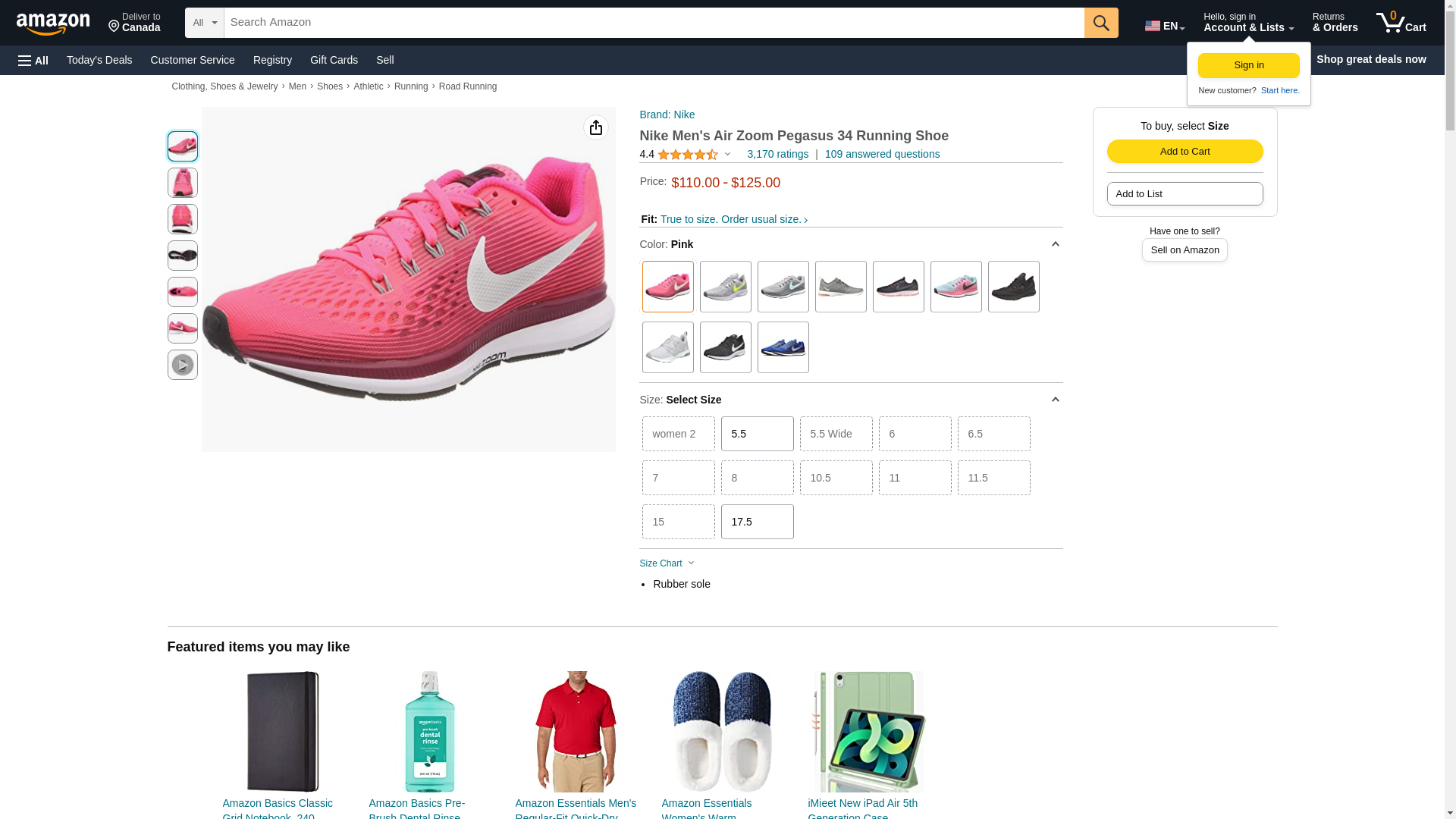This screenshot has width=1456, height=819.
Task: Click the yellow Add to Cart button
Action: point(1185,151)
